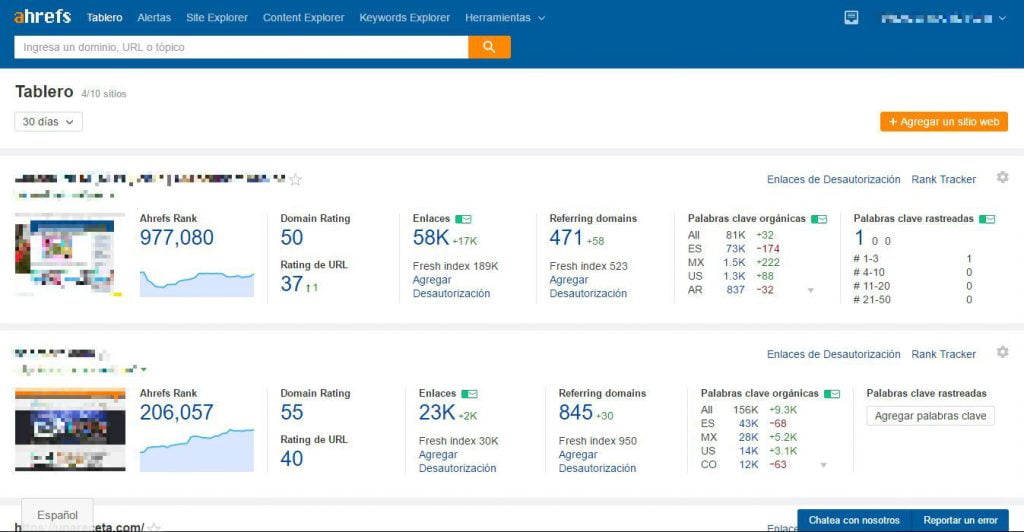Viewport: 1024px width, 532px height.
Task: Click the 845 referring domains value
Action: [575, 413]
